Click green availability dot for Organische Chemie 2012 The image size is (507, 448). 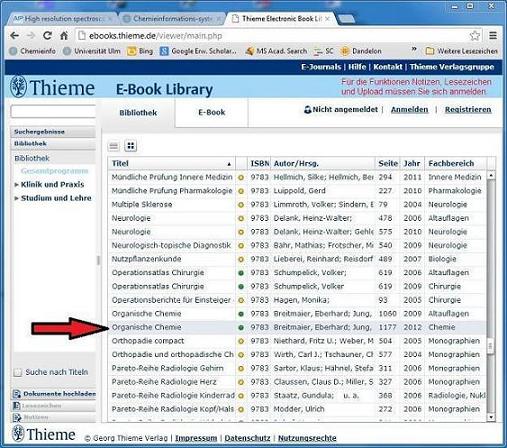pyautogui.click(x=241, y=328)
